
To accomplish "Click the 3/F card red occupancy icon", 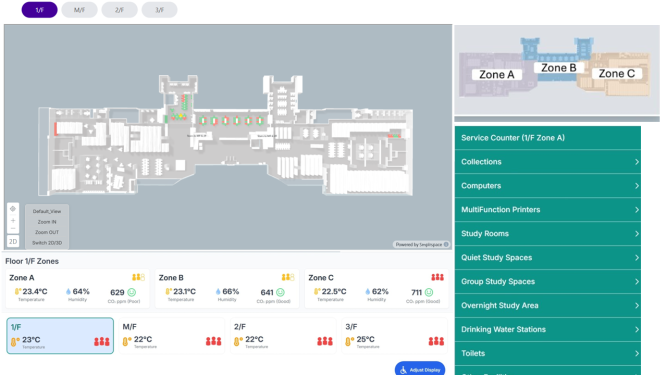I will [x=436, y=341].
